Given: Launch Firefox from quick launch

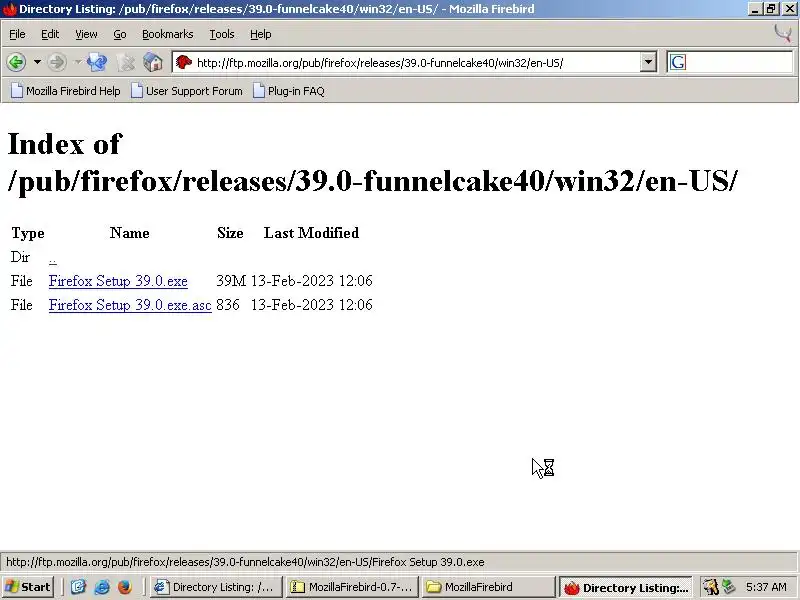Looking at the screenshot, I should coord(124,587).
